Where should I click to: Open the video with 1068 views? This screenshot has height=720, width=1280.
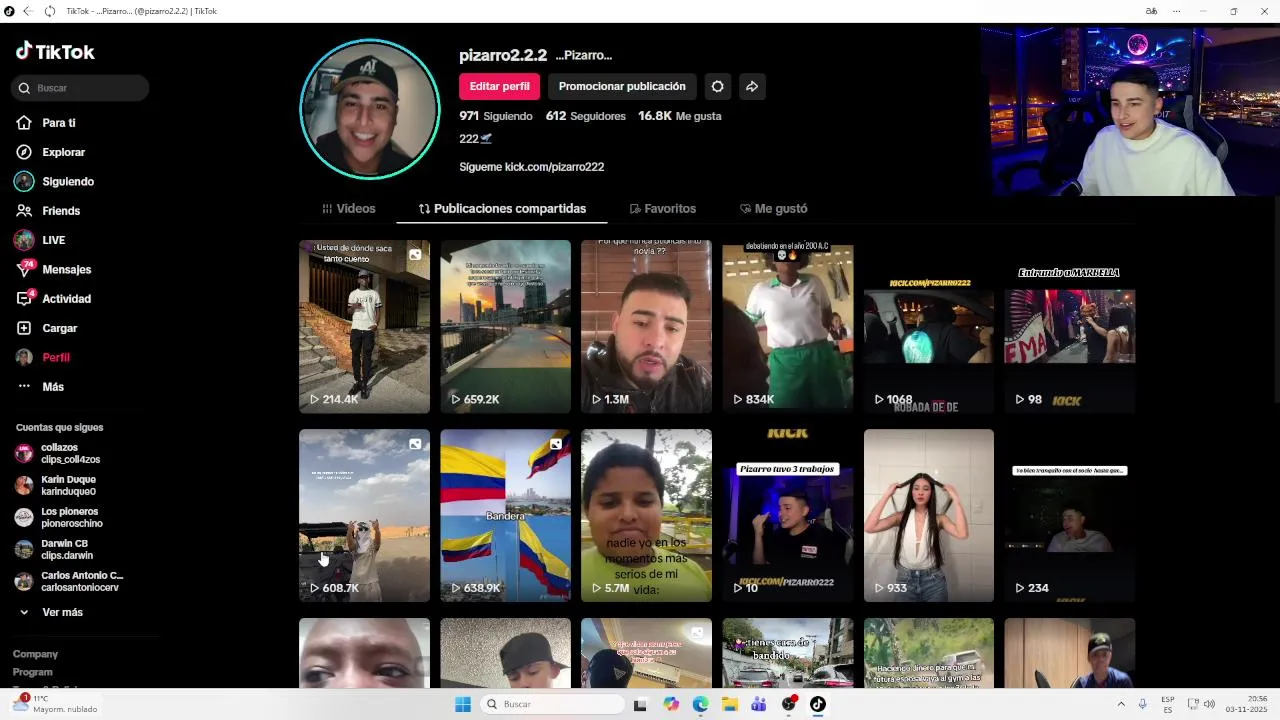[x=929, y=326]
